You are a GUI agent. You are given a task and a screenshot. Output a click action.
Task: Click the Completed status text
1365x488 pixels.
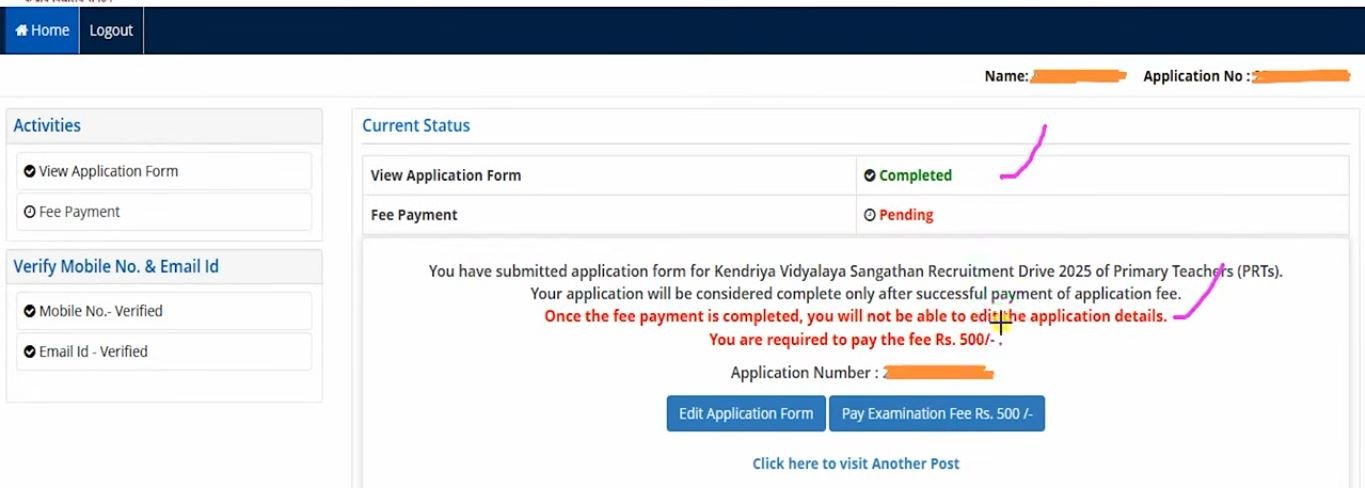915,176
